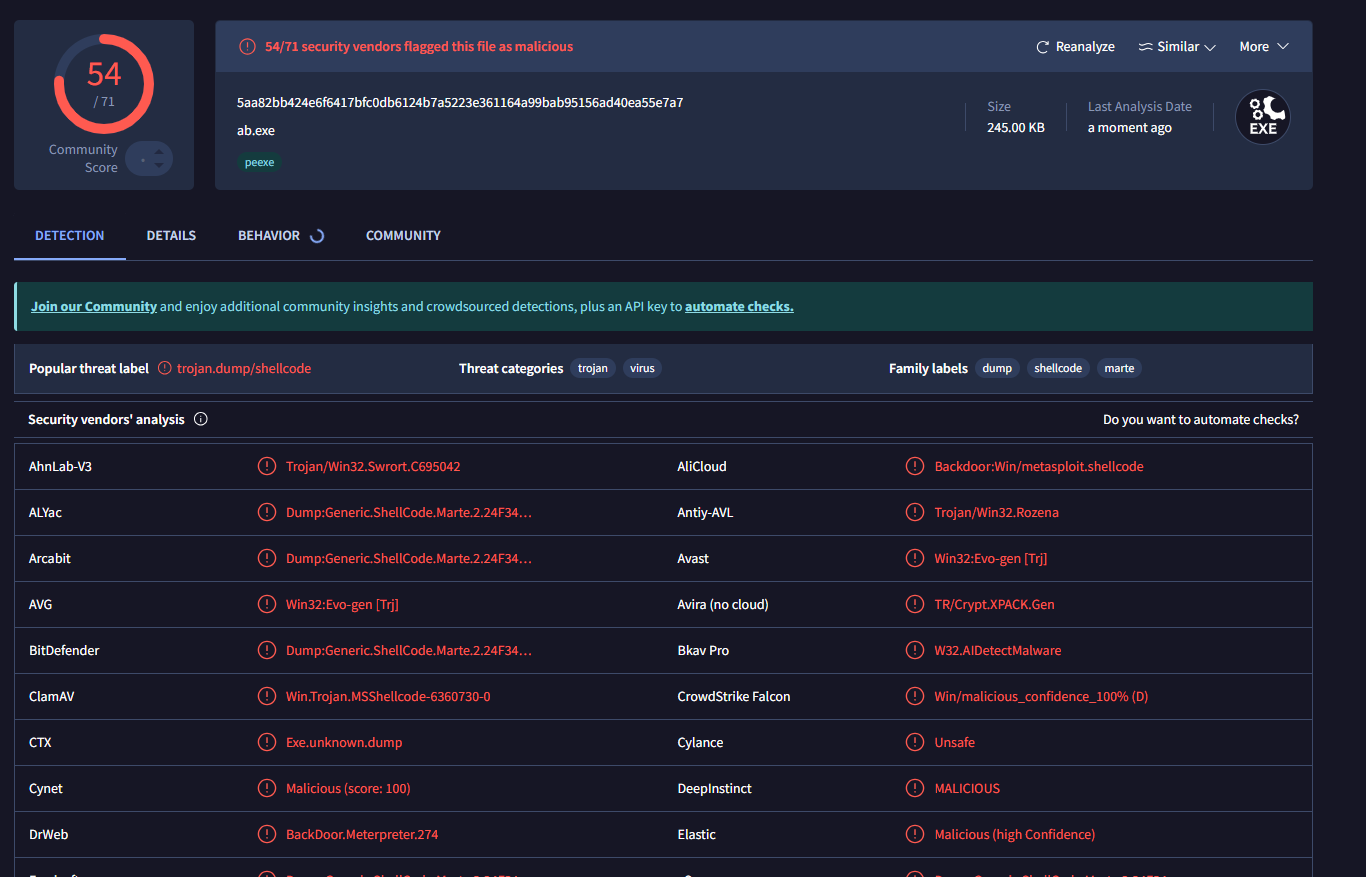The width and height of the screenshot is (1366, 877).
Task: Click the alert icon for Avast detection
Action: tap(915, 558)
